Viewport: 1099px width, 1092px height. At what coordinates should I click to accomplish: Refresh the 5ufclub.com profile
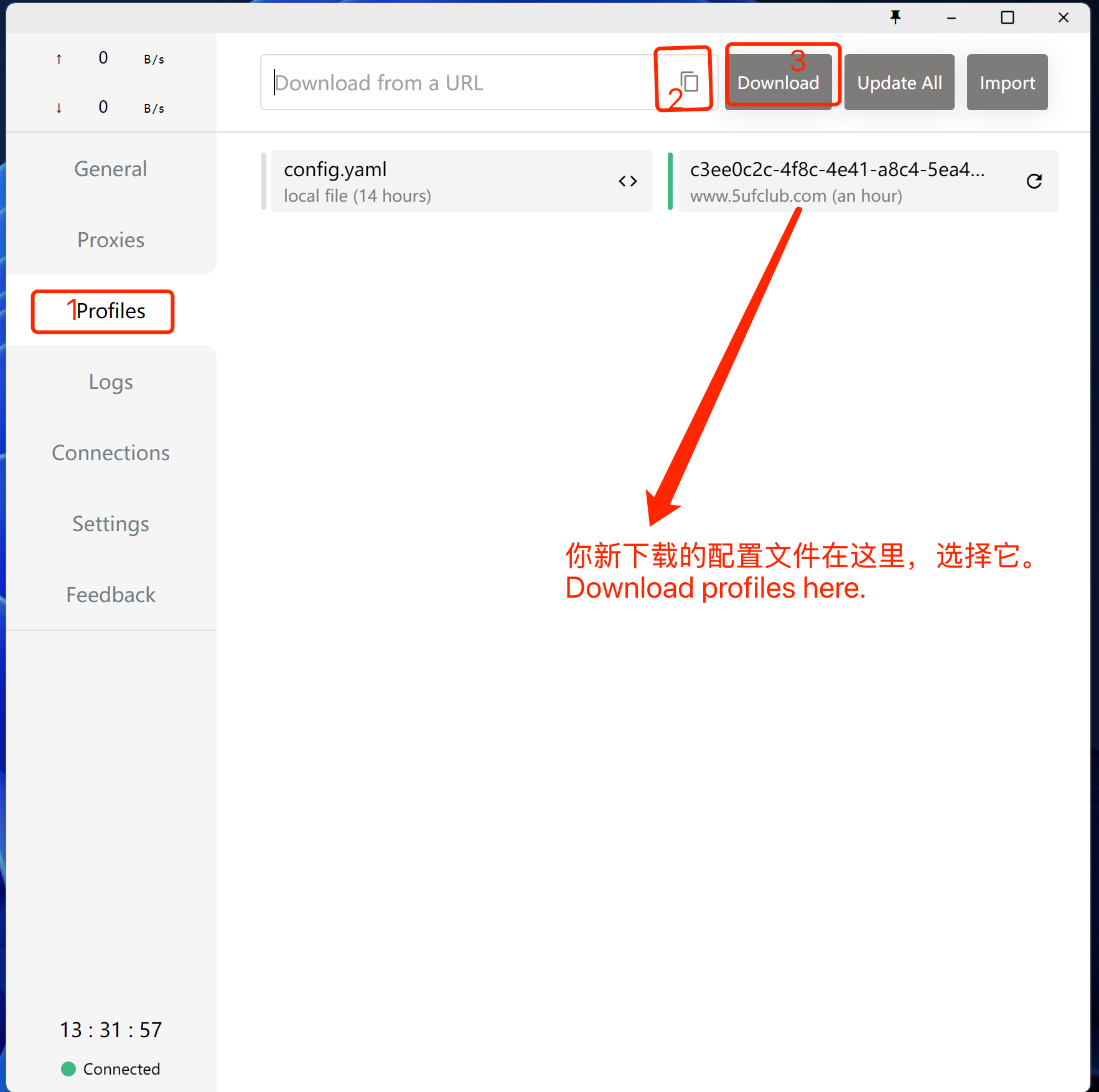(x=1034, y=181)
